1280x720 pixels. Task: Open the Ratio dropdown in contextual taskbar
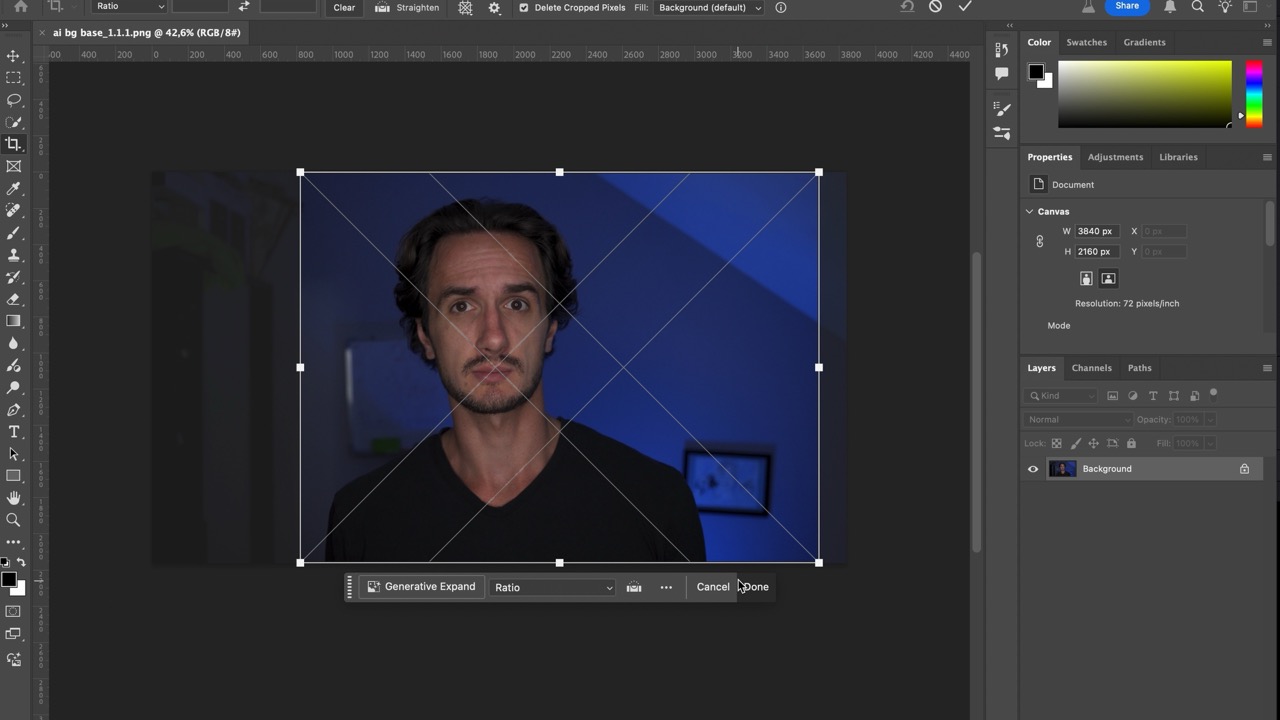[553, 587]
